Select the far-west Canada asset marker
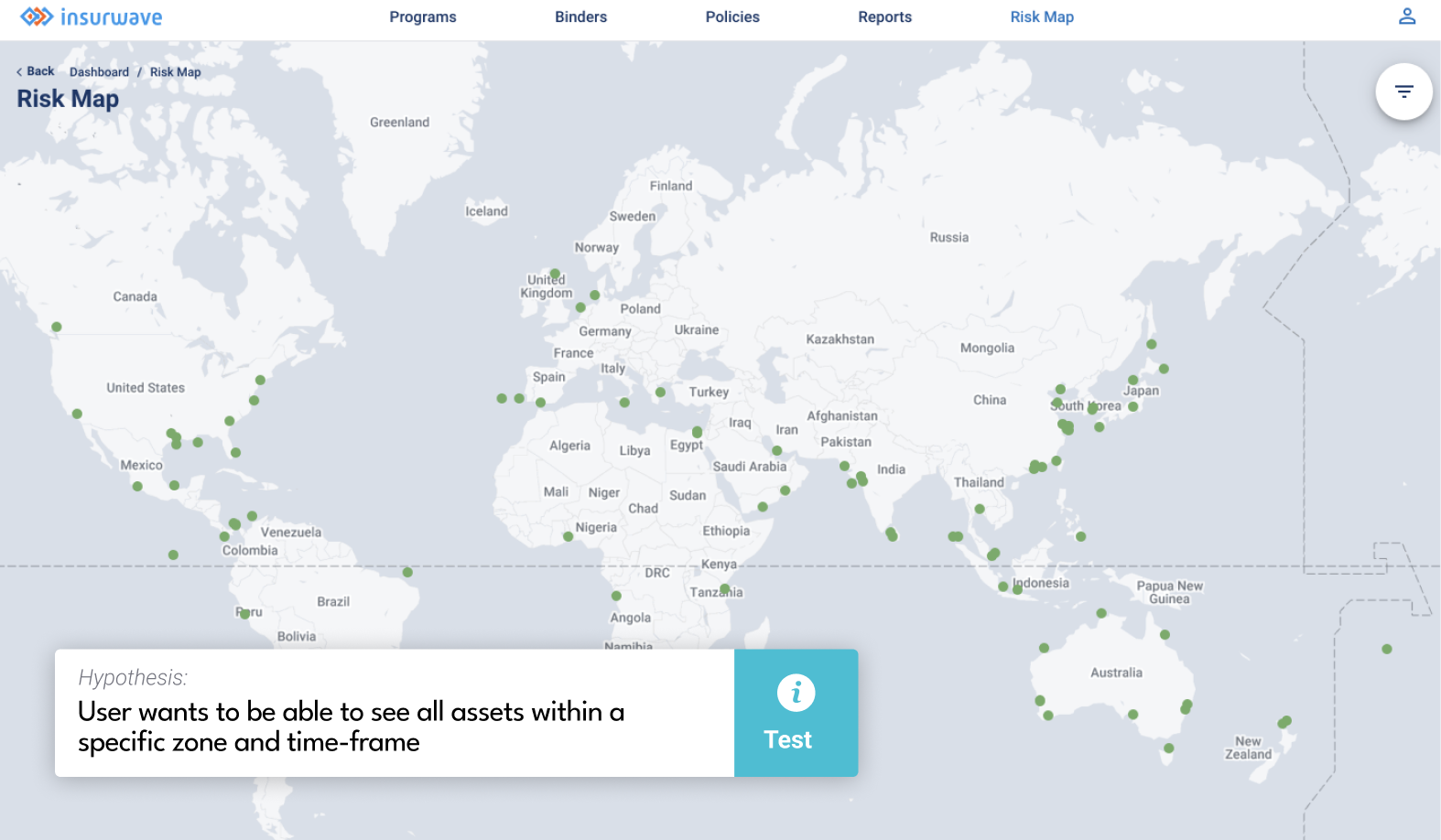The width and height of the screenshot is (1441, 840). click(57, 327)
